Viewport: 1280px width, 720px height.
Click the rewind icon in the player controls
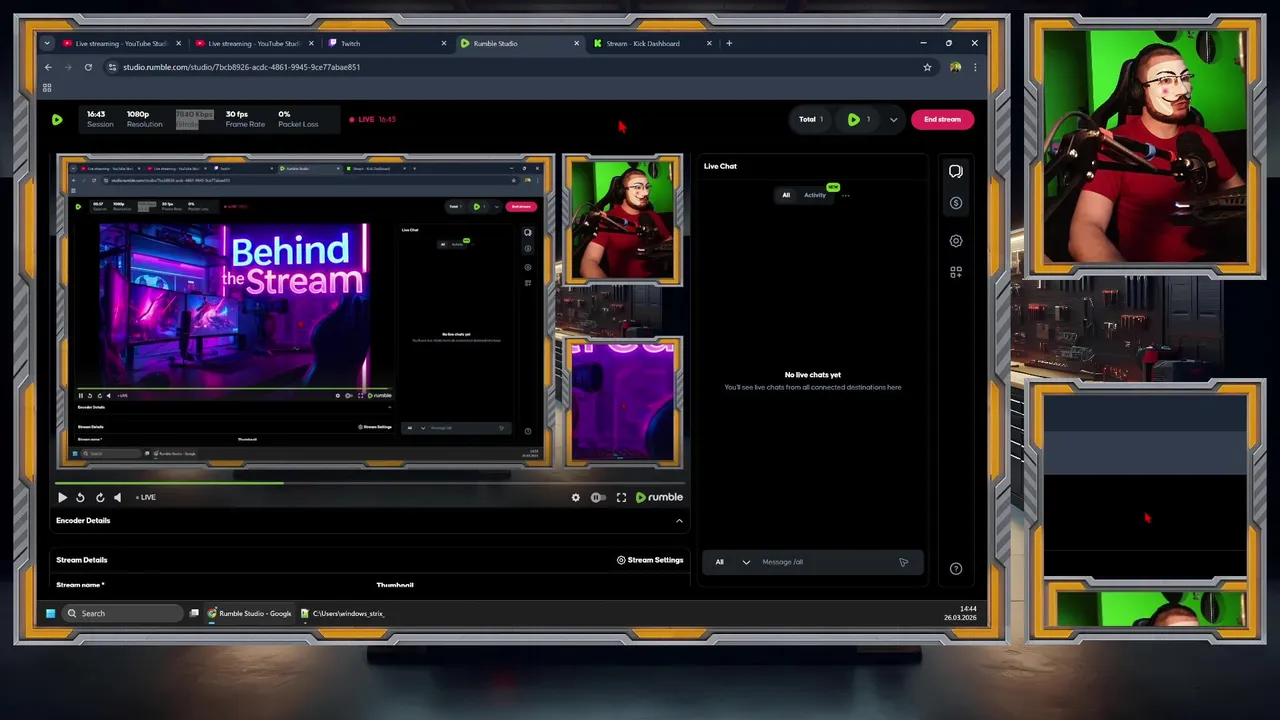pyautogui.click(x=80, y=497)
